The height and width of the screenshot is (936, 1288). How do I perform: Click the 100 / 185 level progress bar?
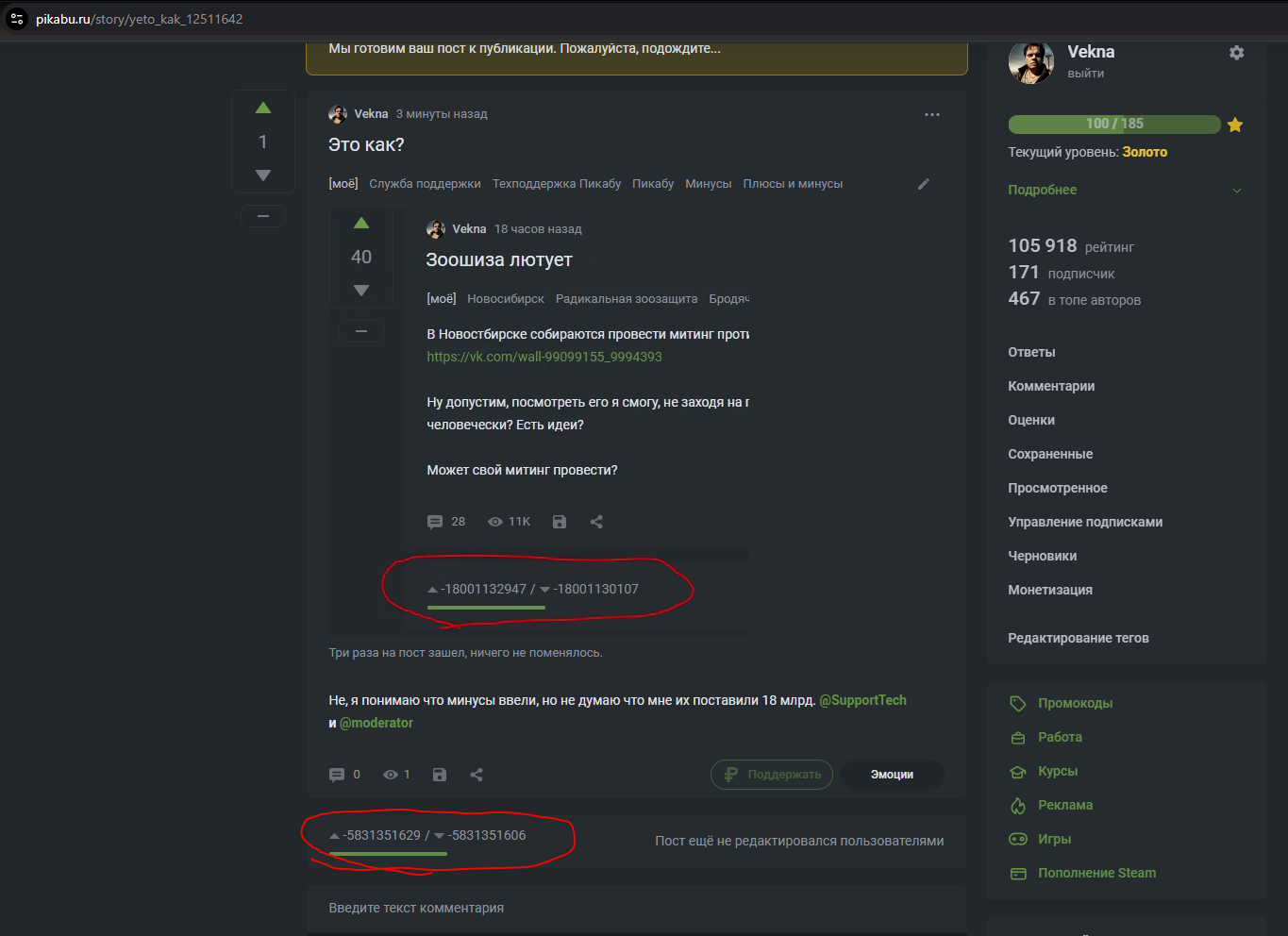click(x=1114, y=124)
